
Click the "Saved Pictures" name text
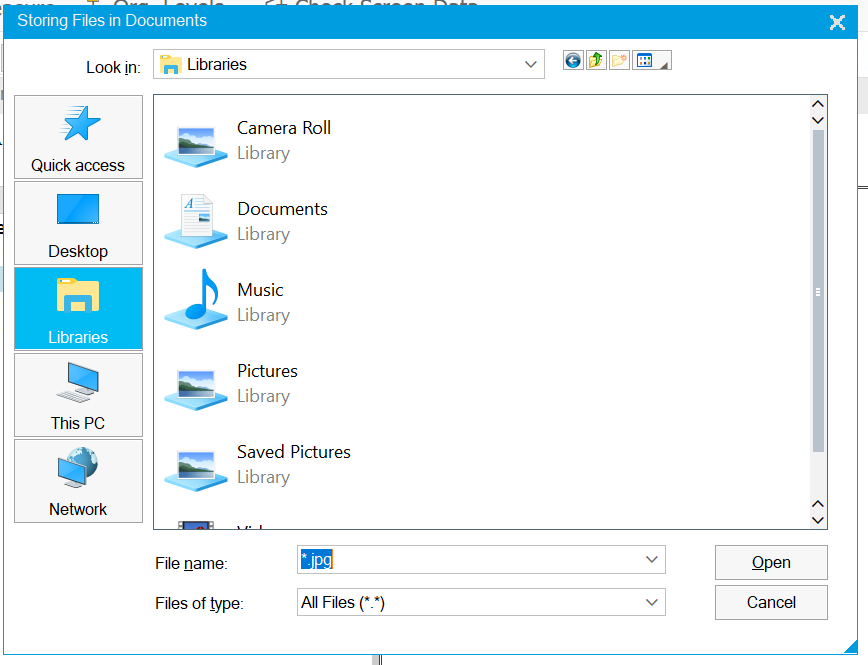[294, 452]
